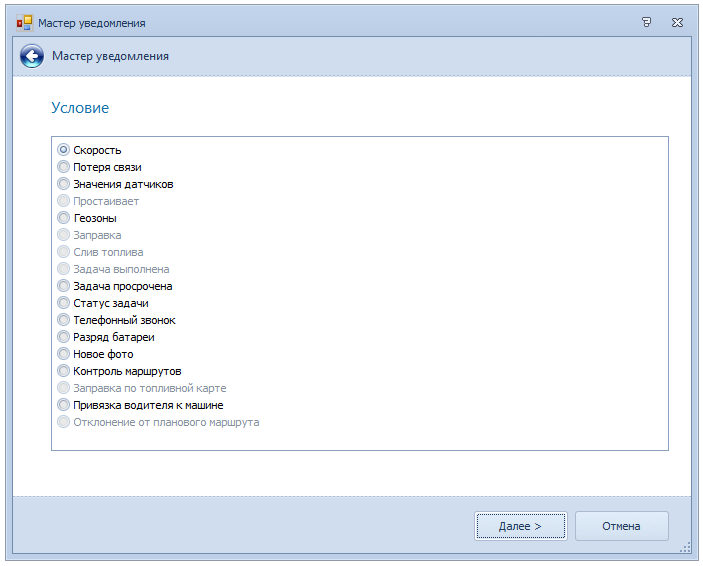The width and height of the screenshot is (703, 566).
Task: Select the Новое фото option
Action: [64, 354]
